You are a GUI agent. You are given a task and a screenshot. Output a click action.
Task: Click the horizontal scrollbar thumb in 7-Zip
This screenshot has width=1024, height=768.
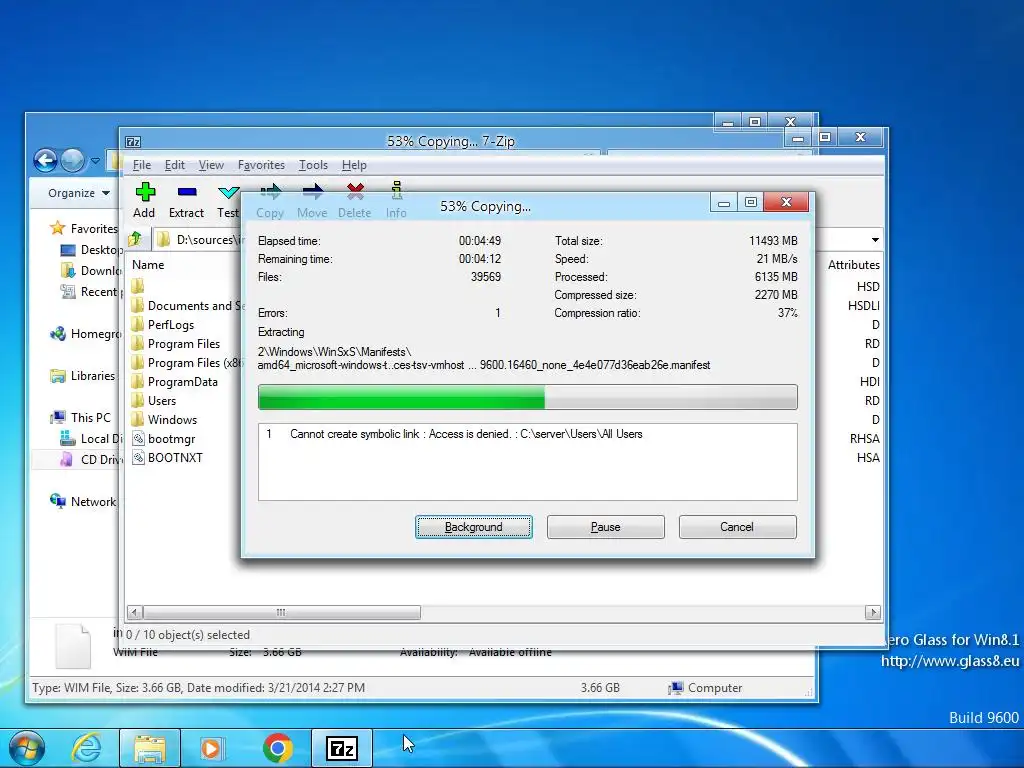(x=282, y=613)
